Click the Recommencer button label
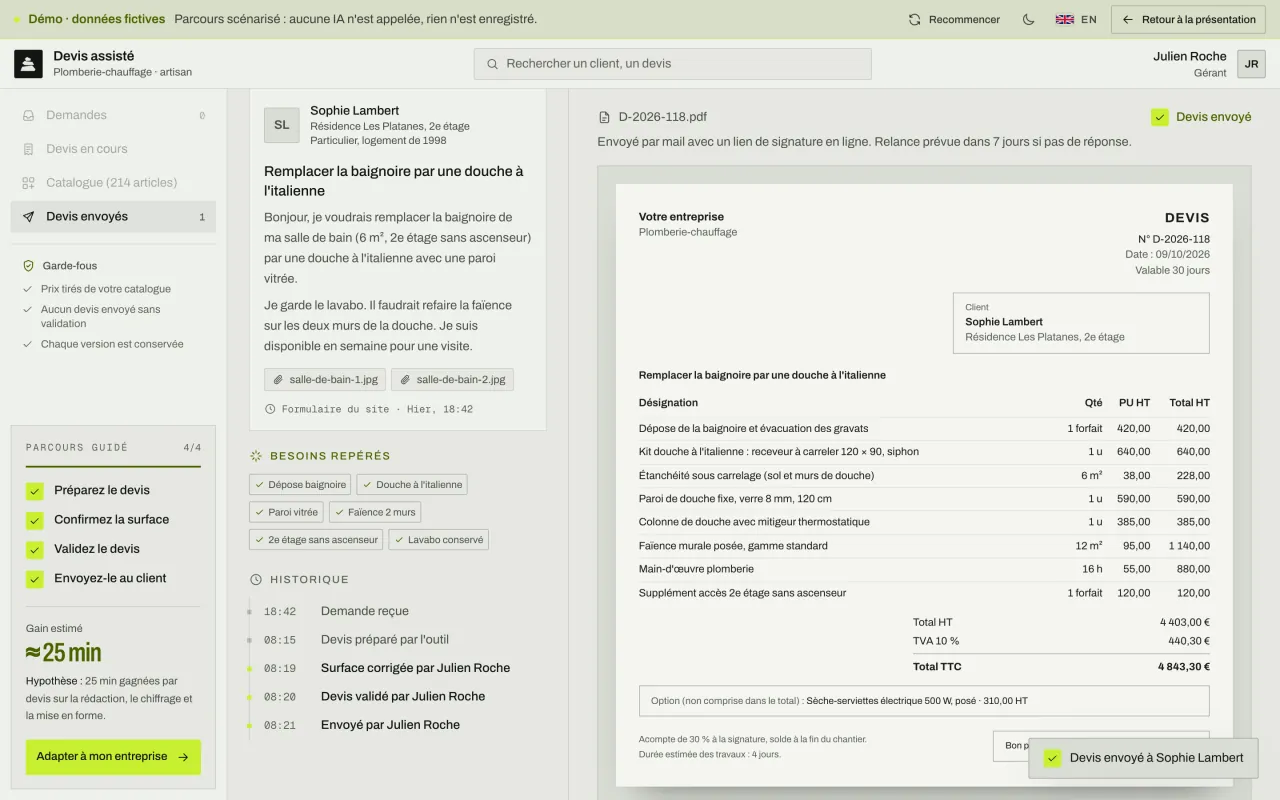This screenshot has height=800, width=1280. point(964,19)
